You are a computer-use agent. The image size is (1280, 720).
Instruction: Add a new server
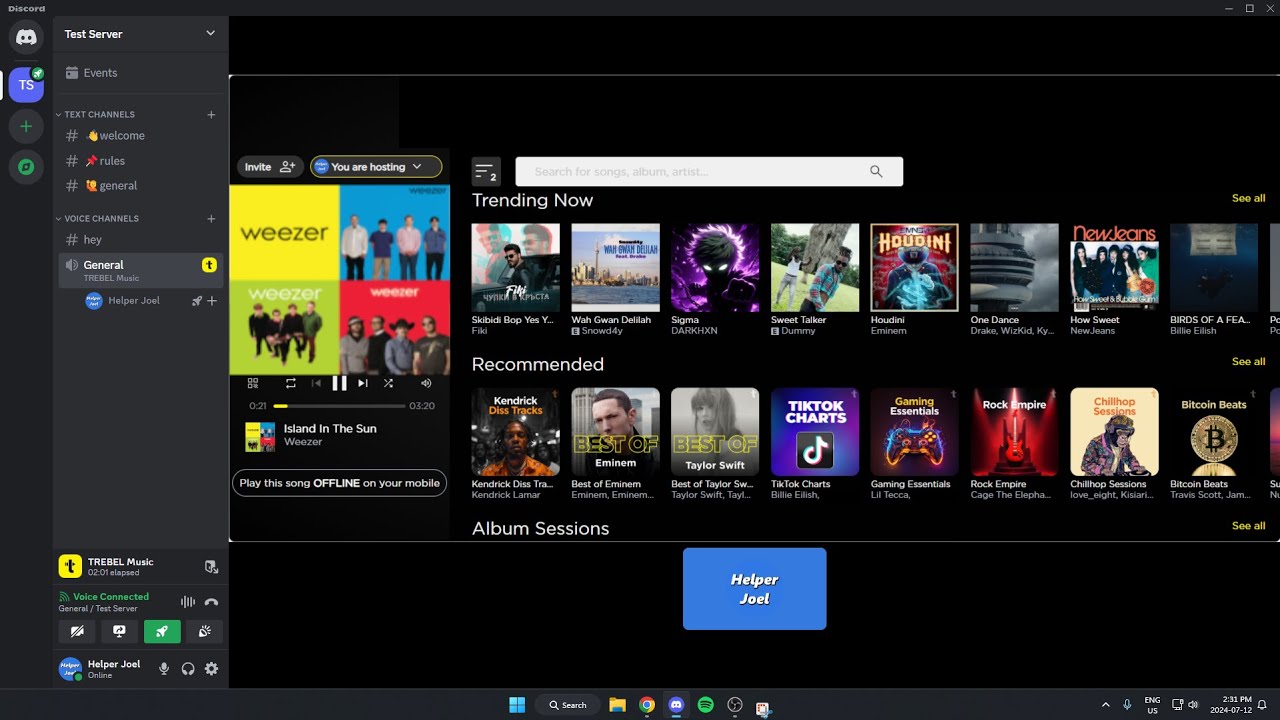click(26, 127)
